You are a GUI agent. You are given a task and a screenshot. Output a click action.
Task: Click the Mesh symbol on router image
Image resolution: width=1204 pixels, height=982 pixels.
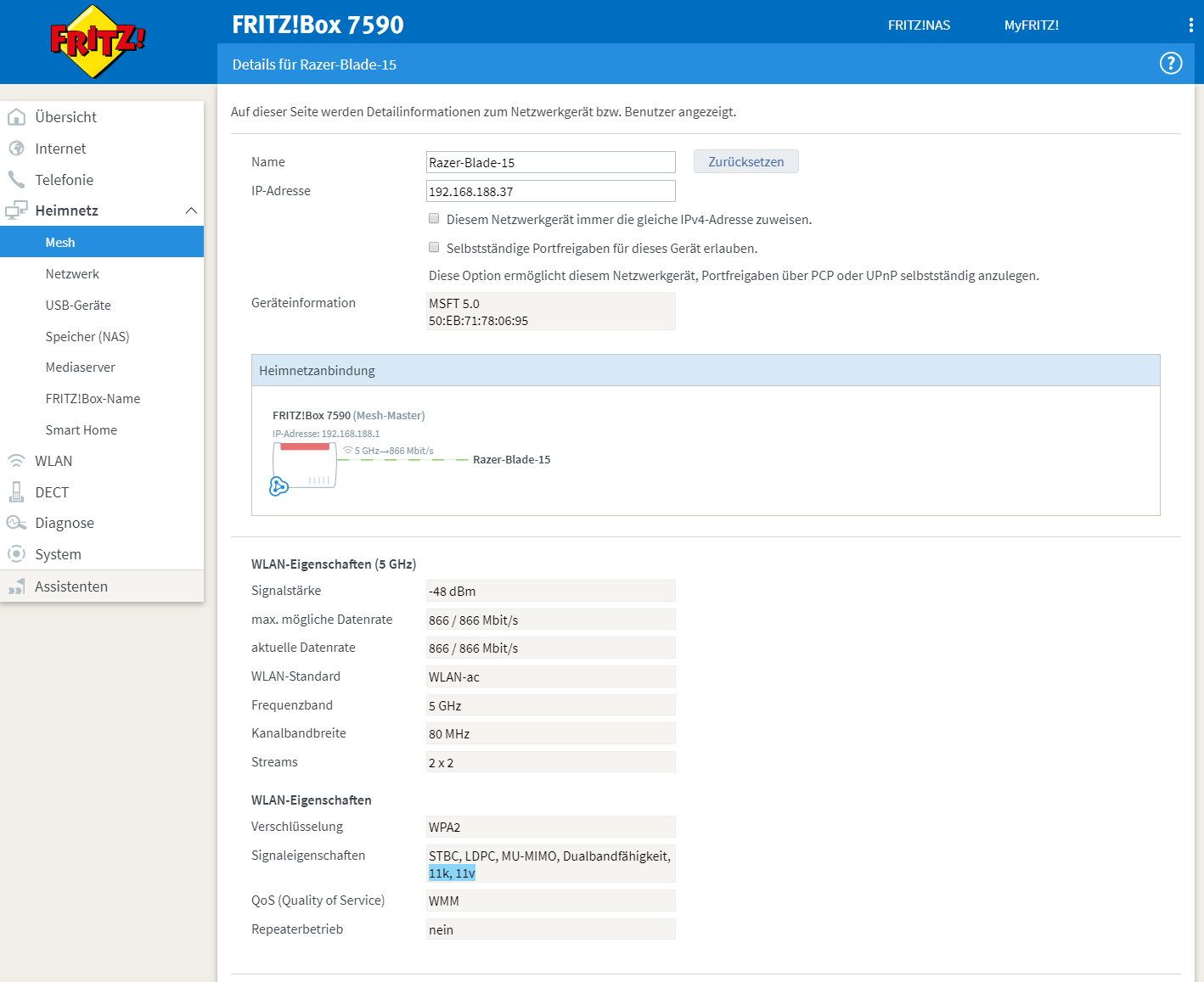click(x=278, y=486)
